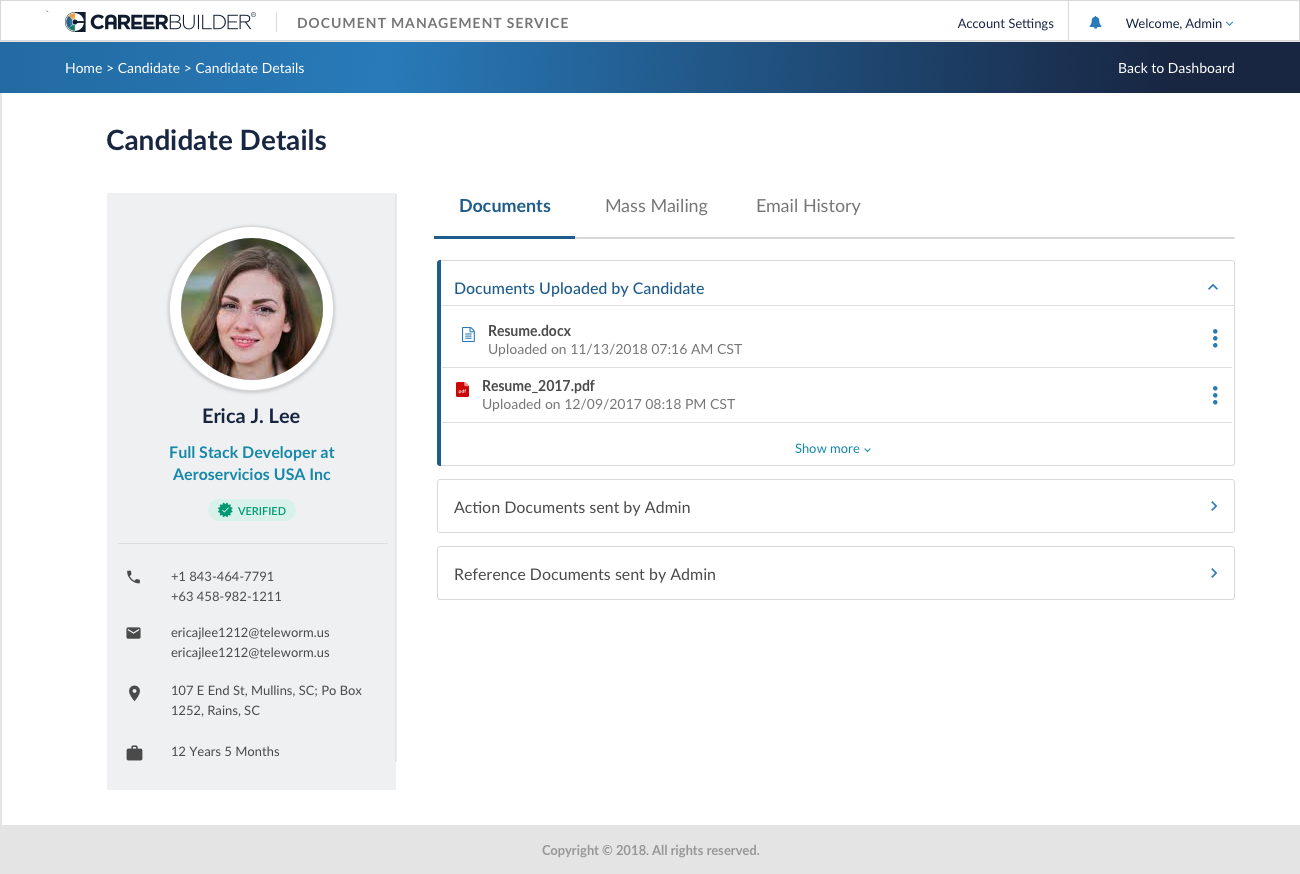The width and height of the screenshot is (1300, 874).
Task: Click the phone icon in contact info
Action: pos(134,577)
